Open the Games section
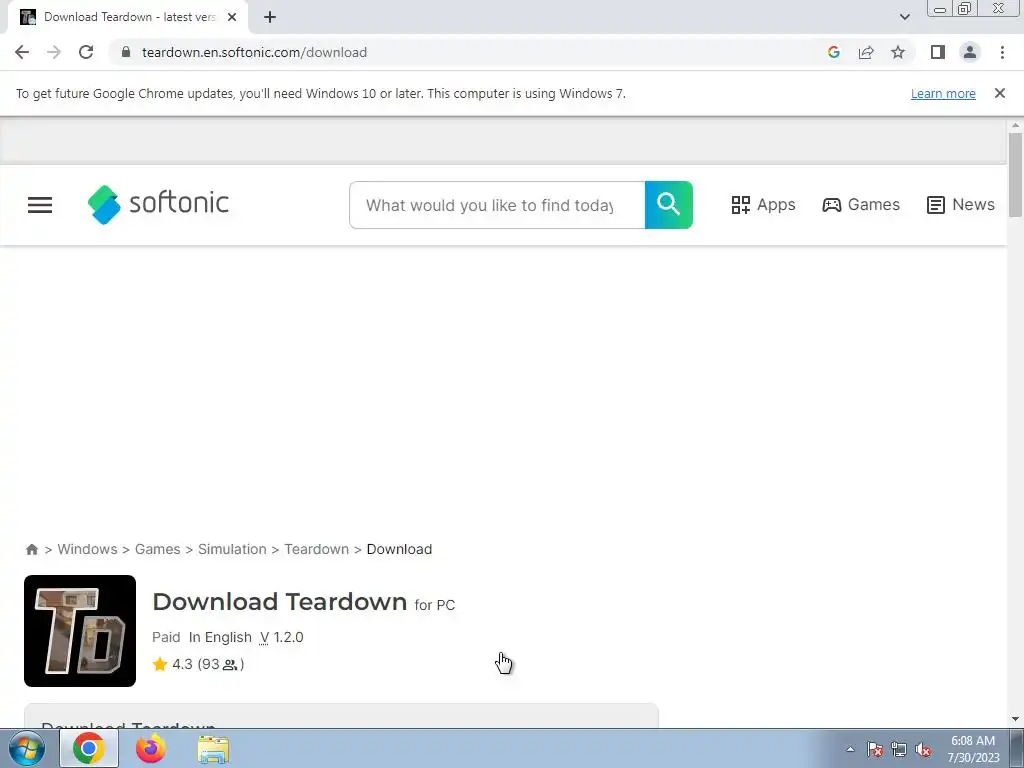Image resolution: width=1024 pixels, height=768 pixels. click(x=861, y=205)
